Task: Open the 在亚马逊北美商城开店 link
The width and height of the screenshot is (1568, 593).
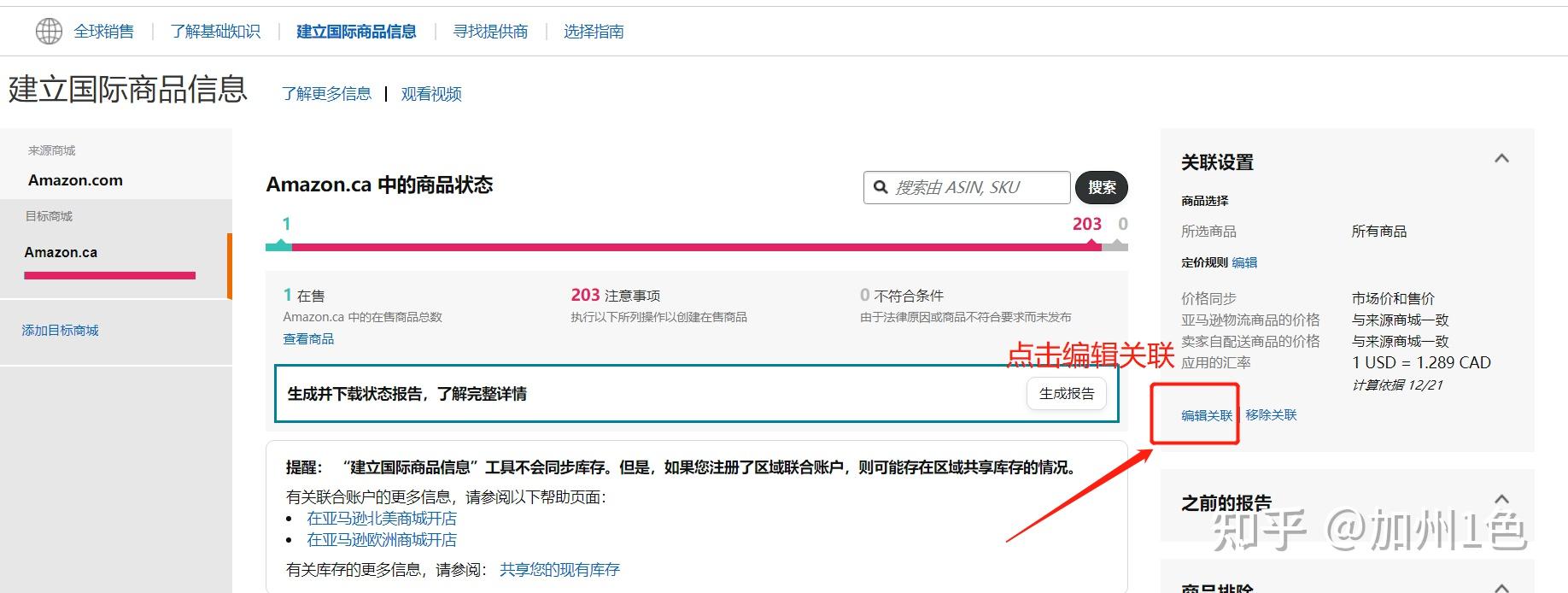Action: [x=382, y=519]
